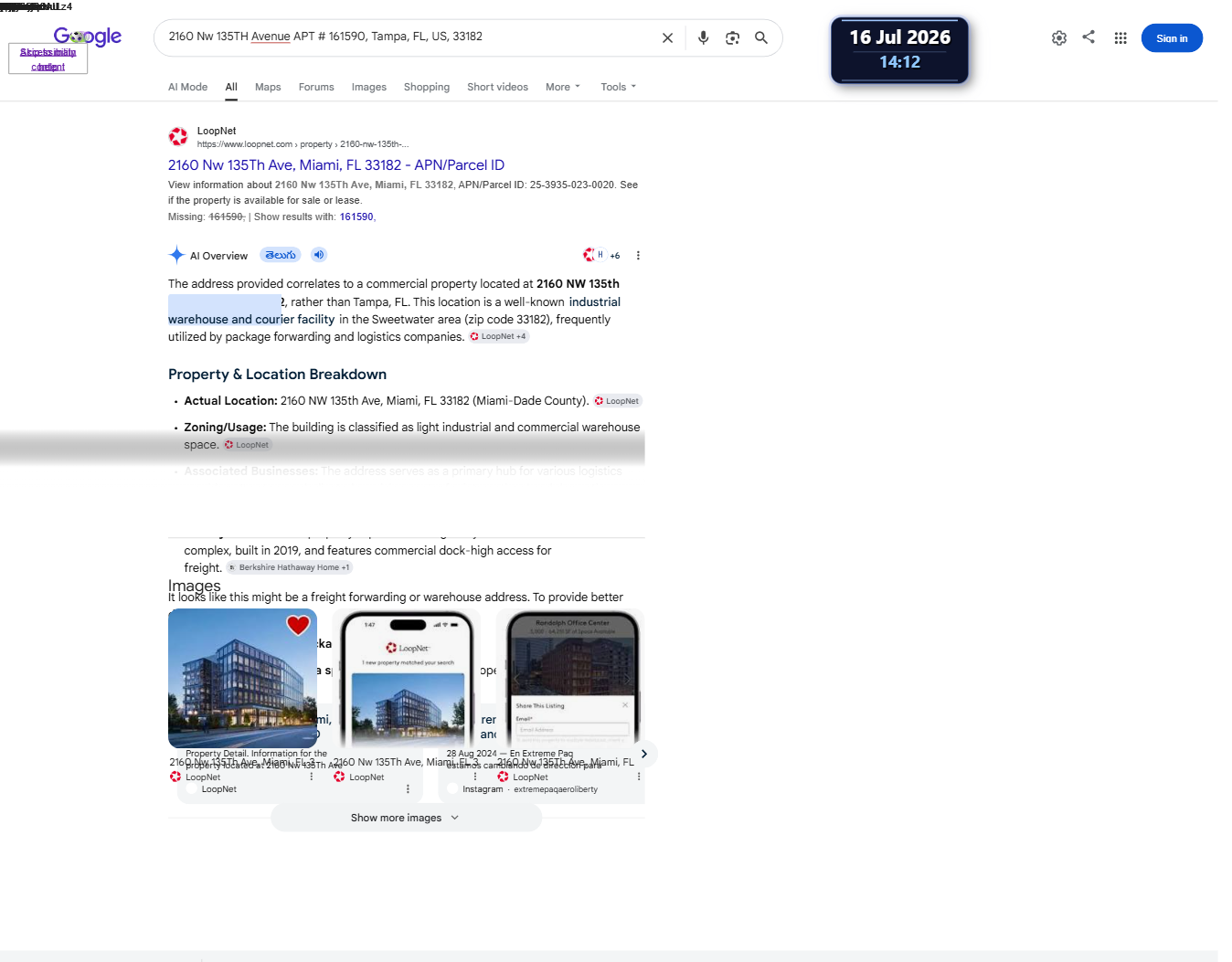The height and width of the screenshot is (962, 1232).
Task: Expand results with Show more images
Action: pyautogui.click(x=406, y=818)
